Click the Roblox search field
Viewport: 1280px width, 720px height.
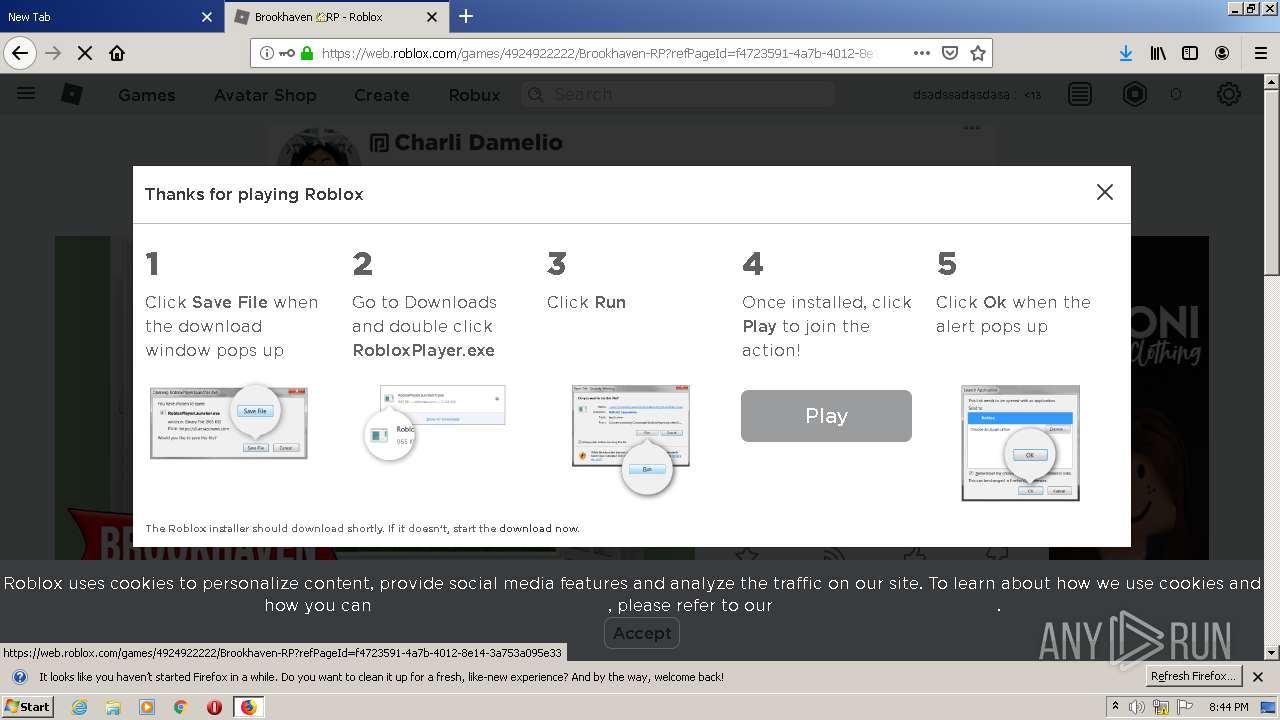(x=678, y=94)
